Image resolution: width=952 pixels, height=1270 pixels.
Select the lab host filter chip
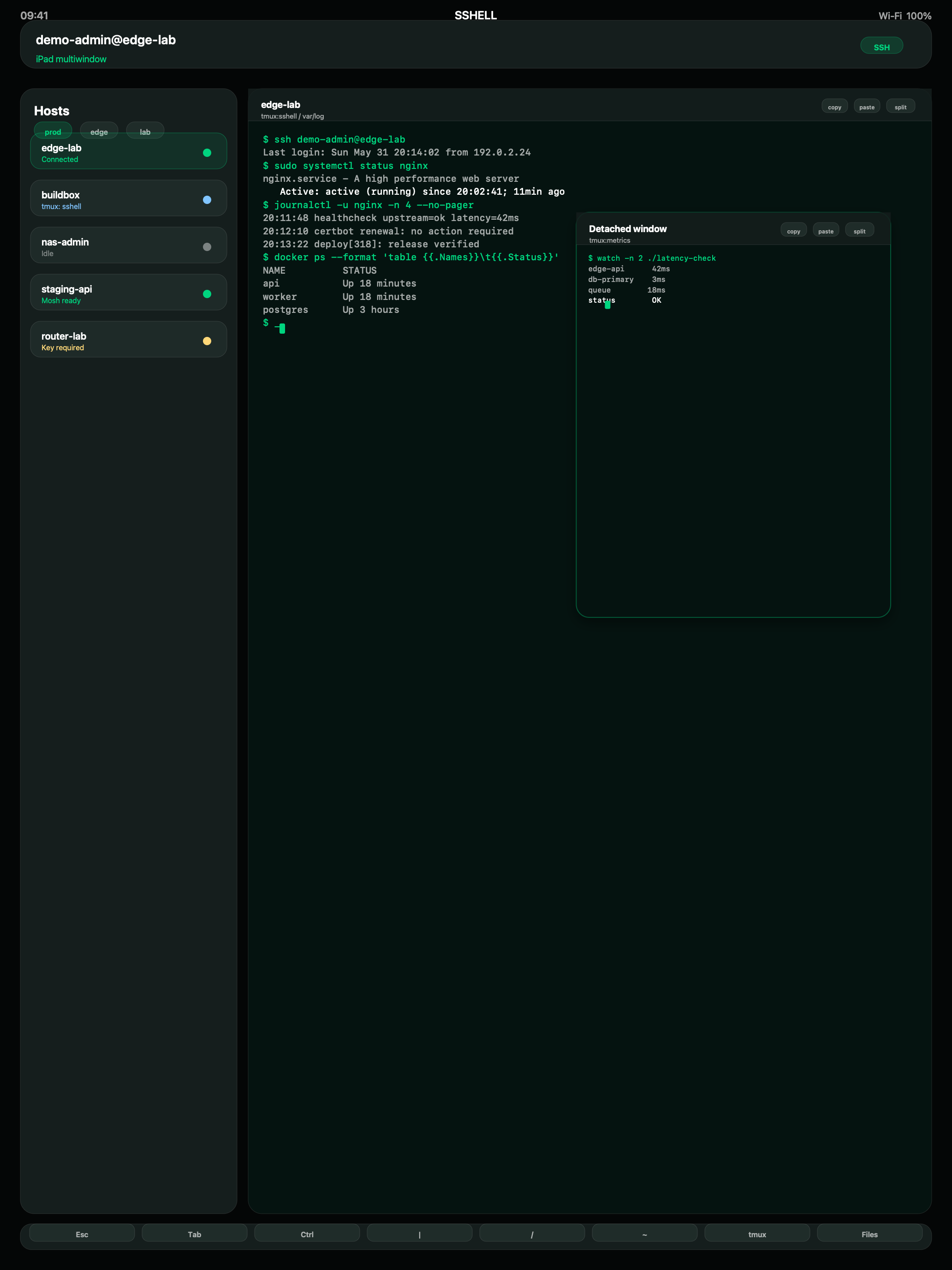tap(145, 130)
